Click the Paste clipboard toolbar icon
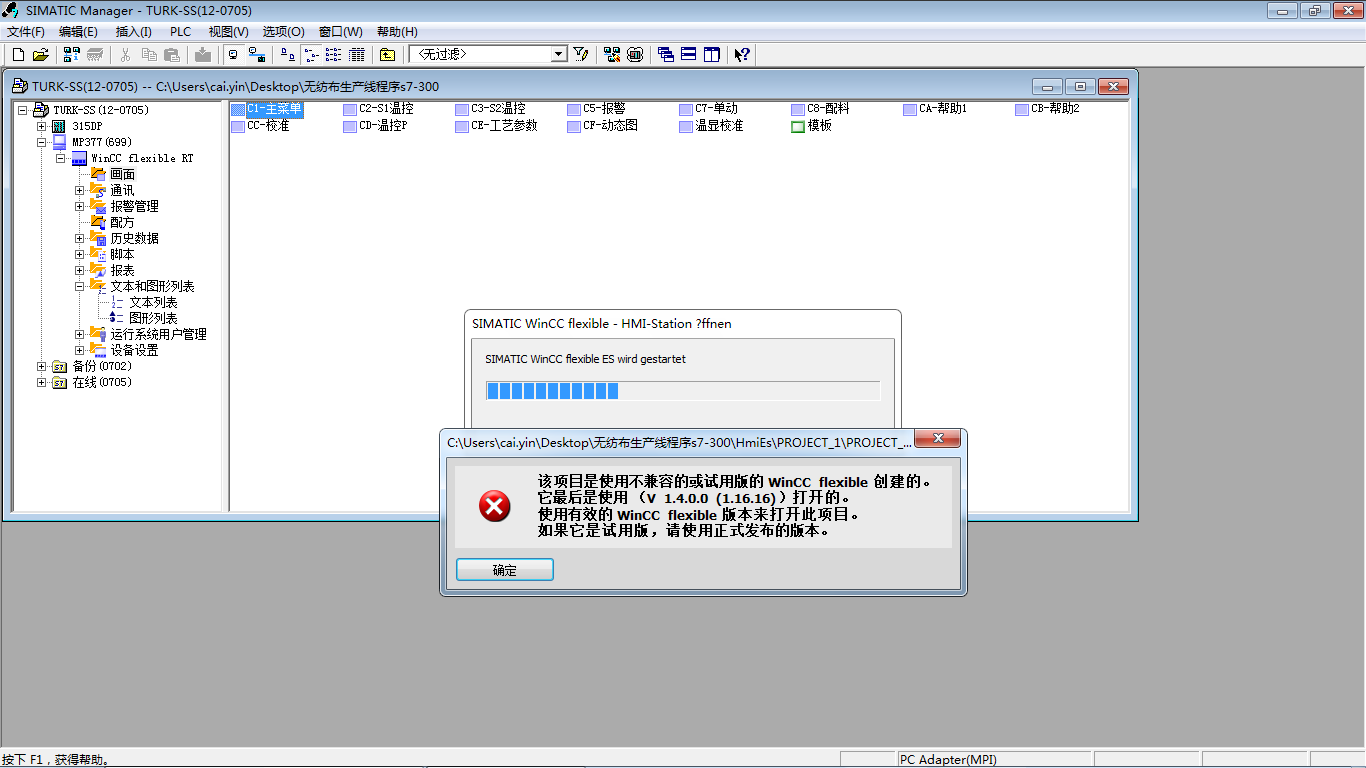Image resolution: width=1366 pixels, height=768 pixels. coord(171,54)
